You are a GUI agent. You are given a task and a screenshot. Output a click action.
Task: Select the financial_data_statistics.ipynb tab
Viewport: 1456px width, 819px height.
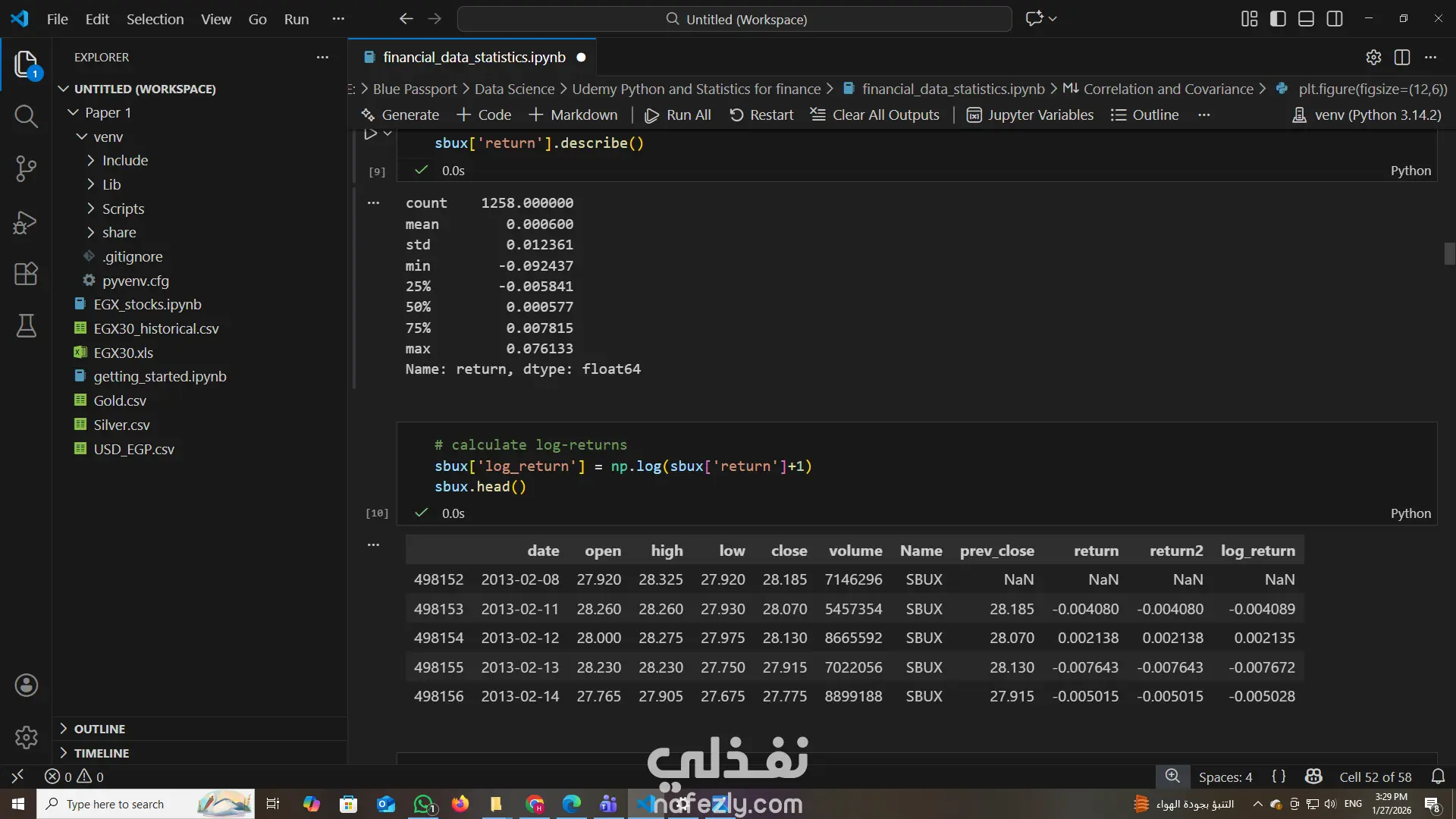[474, 58]
